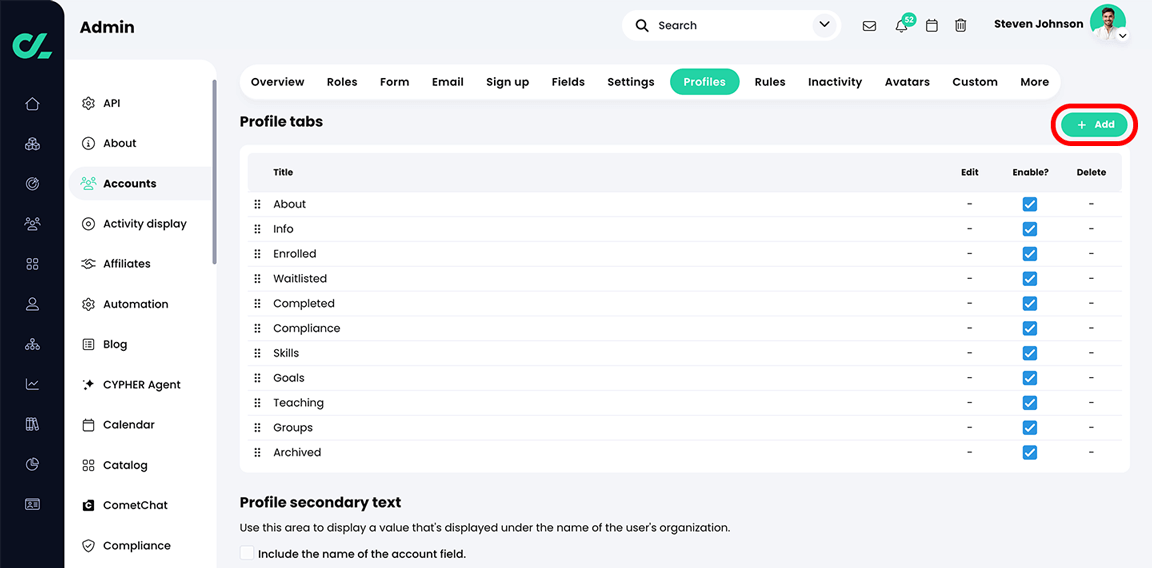Open the trash bin icon in header
1152x568 pixels.
[960, 26]
